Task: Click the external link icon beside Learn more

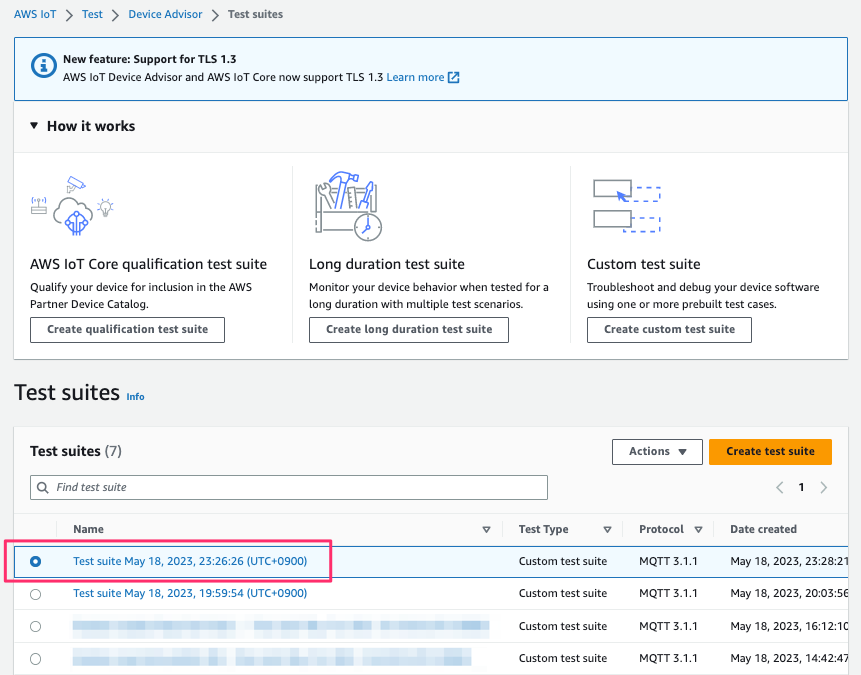Action: click(453, 78)
